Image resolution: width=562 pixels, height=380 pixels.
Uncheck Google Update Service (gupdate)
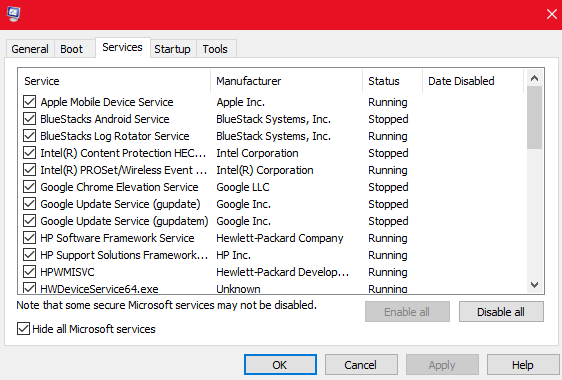(29, 204)
